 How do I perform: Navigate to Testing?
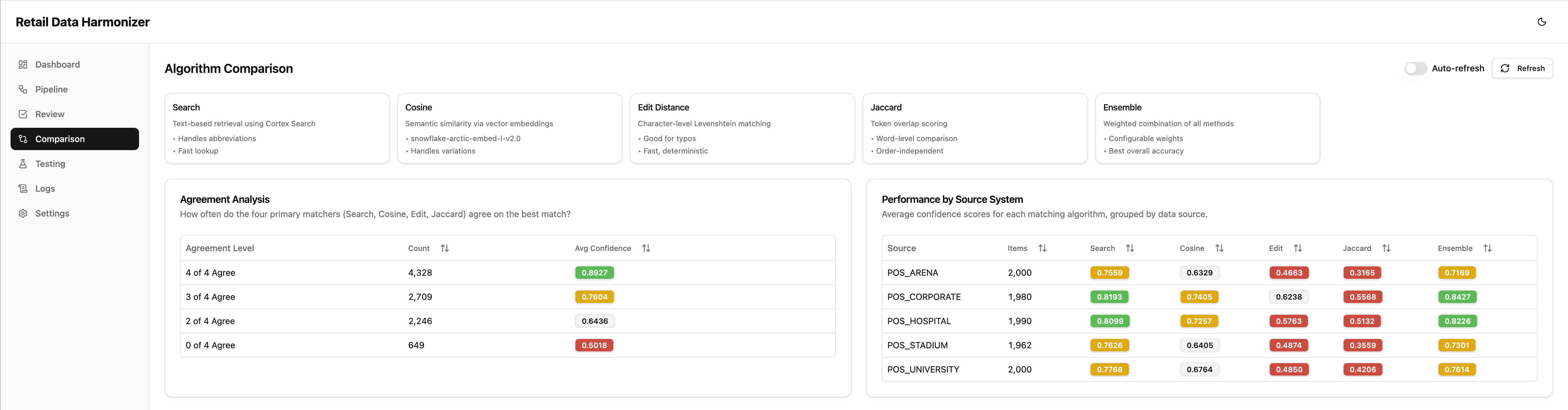point(74,164)
